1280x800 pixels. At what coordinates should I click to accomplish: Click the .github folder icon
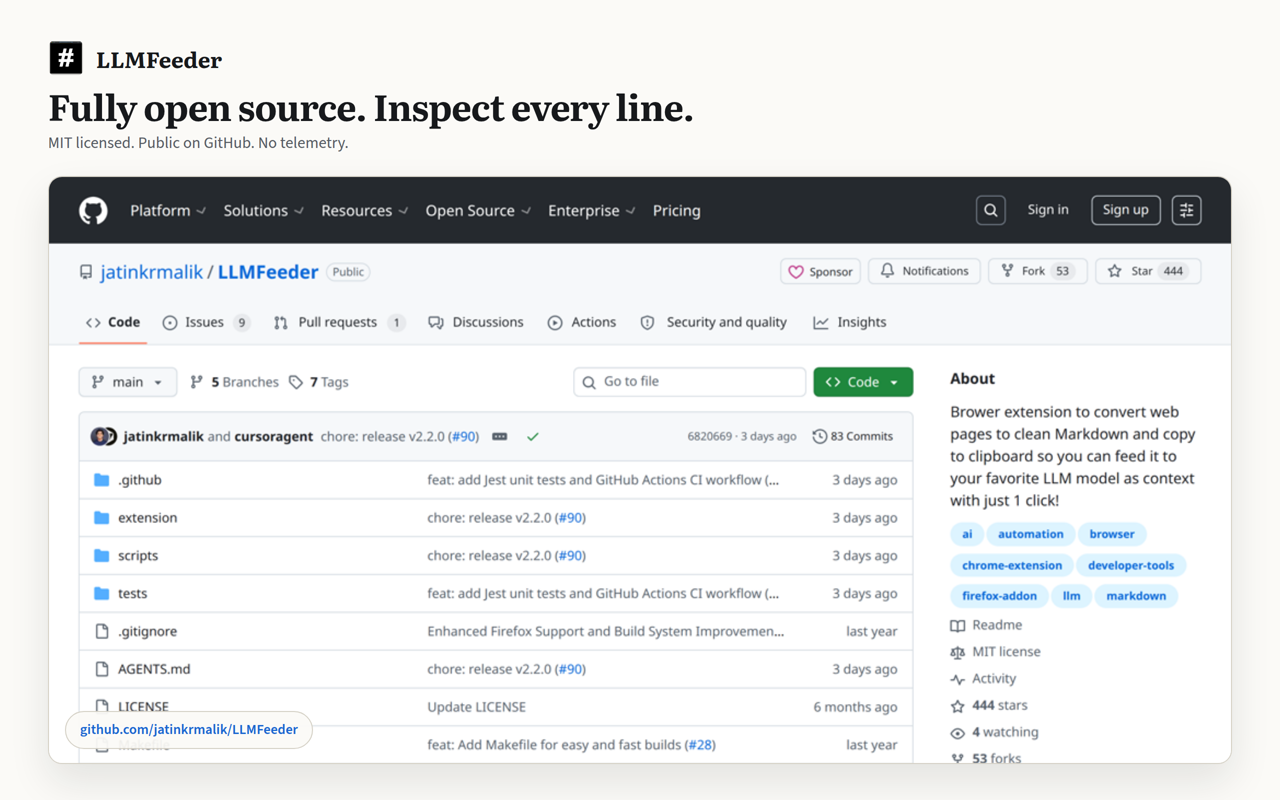click(x=101, y=480)
